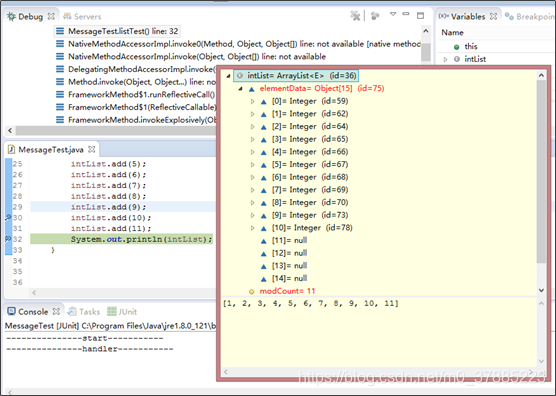Select the NativeMethodAccessorImpl.invoke0 stack frame

pyautogui.click(x=238, y=44)
